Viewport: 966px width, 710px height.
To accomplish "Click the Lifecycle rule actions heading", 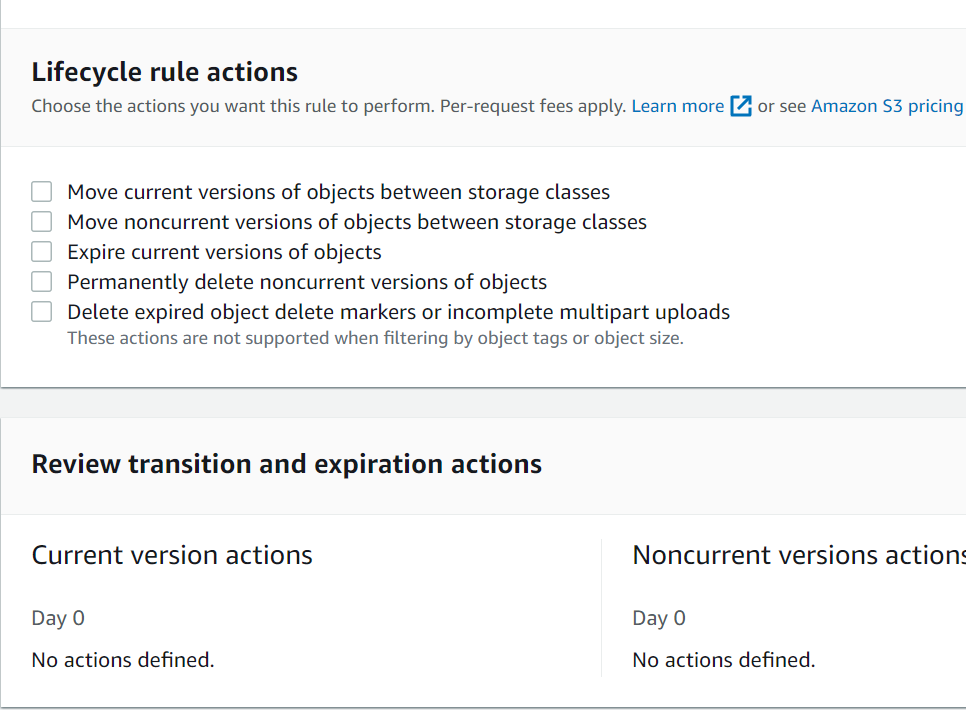I will (165, 72).
